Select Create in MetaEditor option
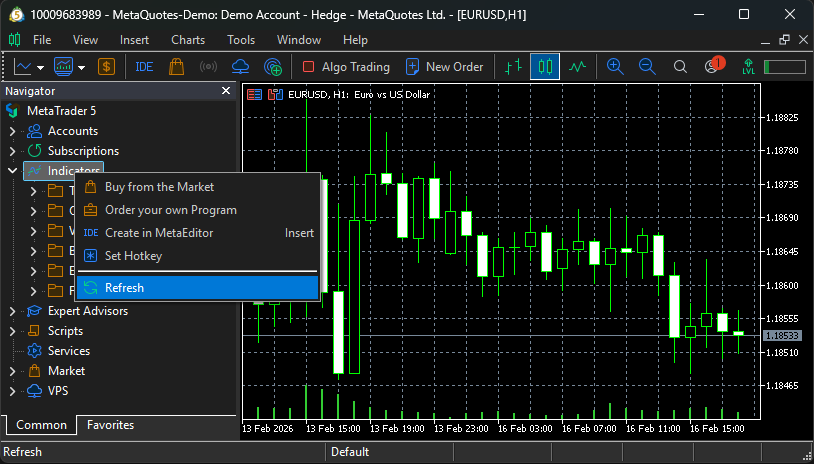 [158, 233]
